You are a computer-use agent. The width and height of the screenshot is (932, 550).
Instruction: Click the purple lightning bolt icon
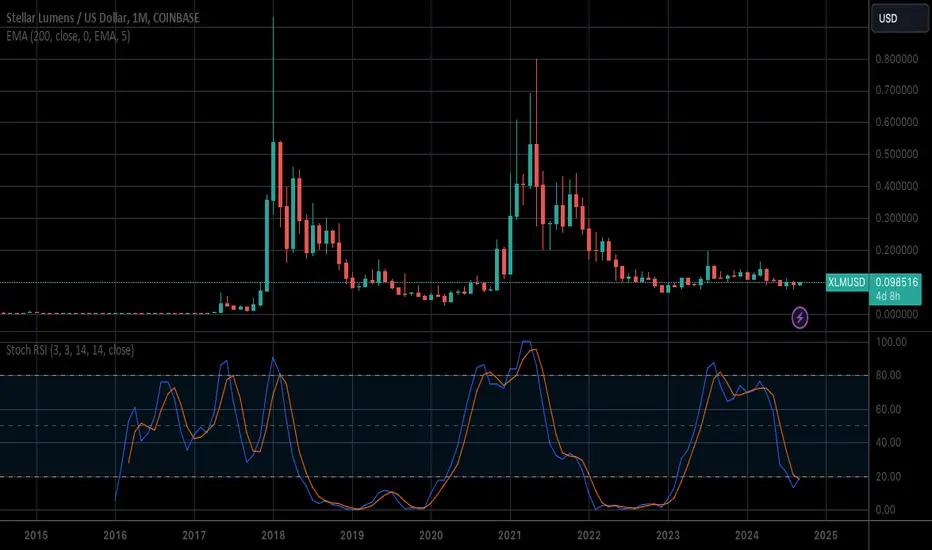[799, 318]
